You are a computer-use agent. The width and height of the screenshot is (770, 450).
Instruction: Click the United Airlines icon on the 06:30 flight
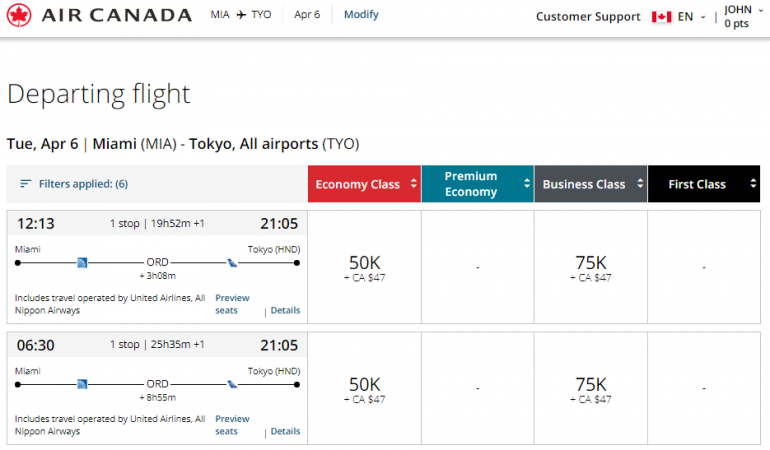[x=83, y=384]
